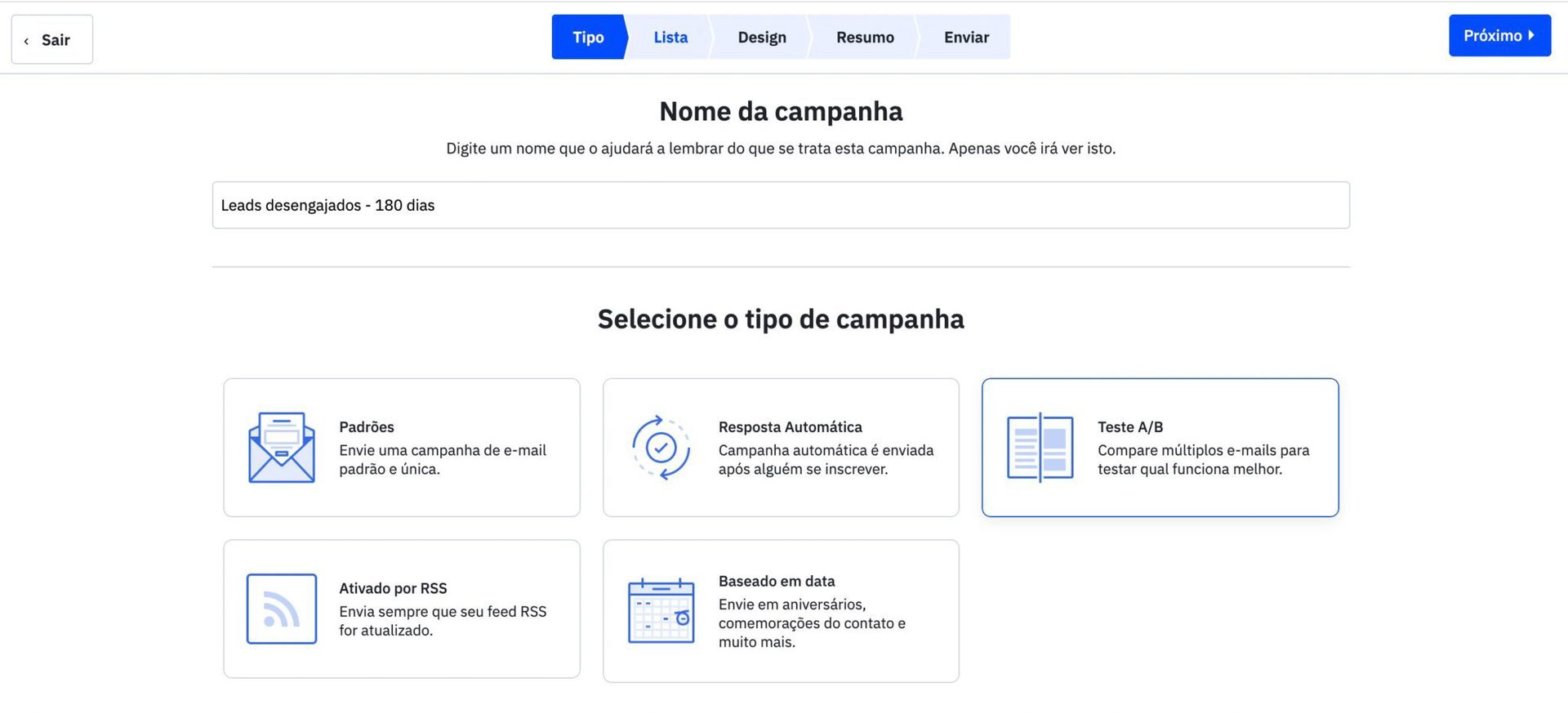The width and height of the screenshot is (1568, 714).
Task: Open the Design step tab
Action: coord(762,37)
